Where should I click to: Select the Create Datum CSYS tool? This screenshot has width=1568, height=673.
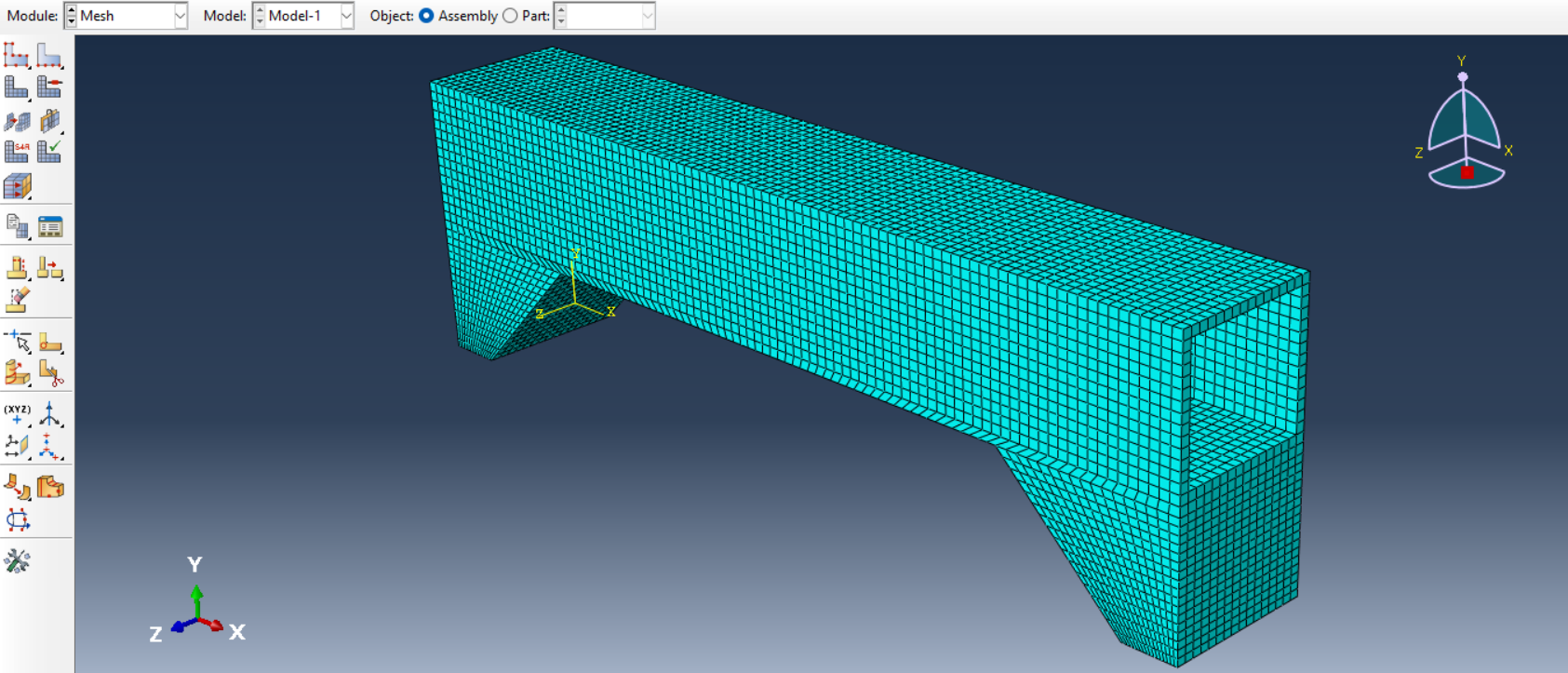point(49,446)
